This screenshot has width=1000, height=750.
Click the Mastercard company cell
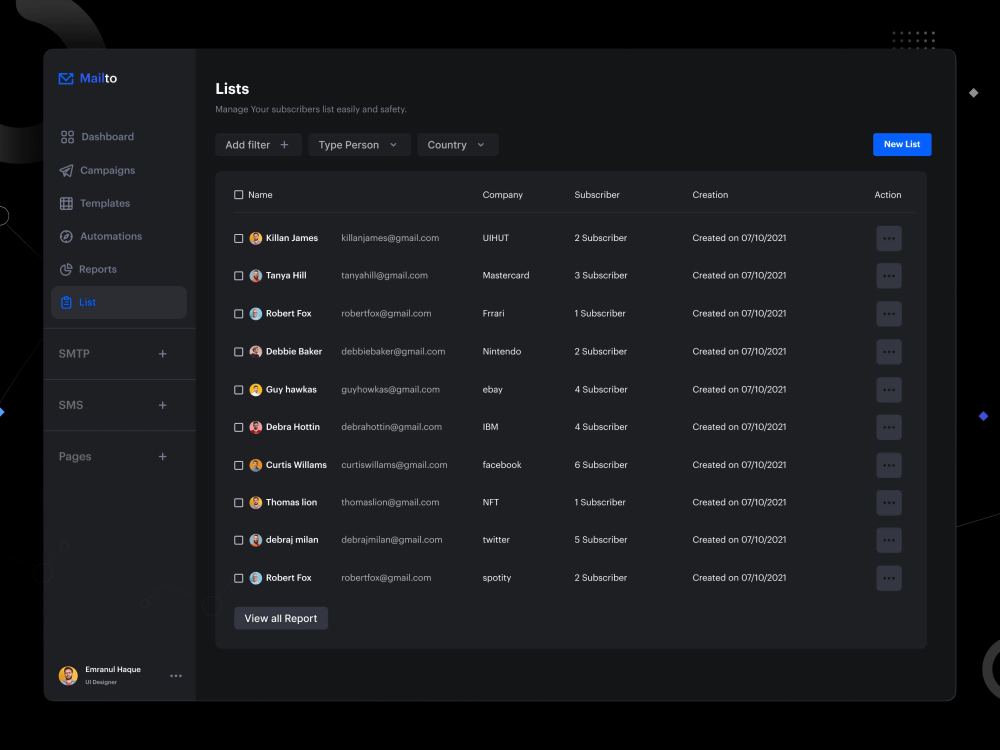click(506, 276)
